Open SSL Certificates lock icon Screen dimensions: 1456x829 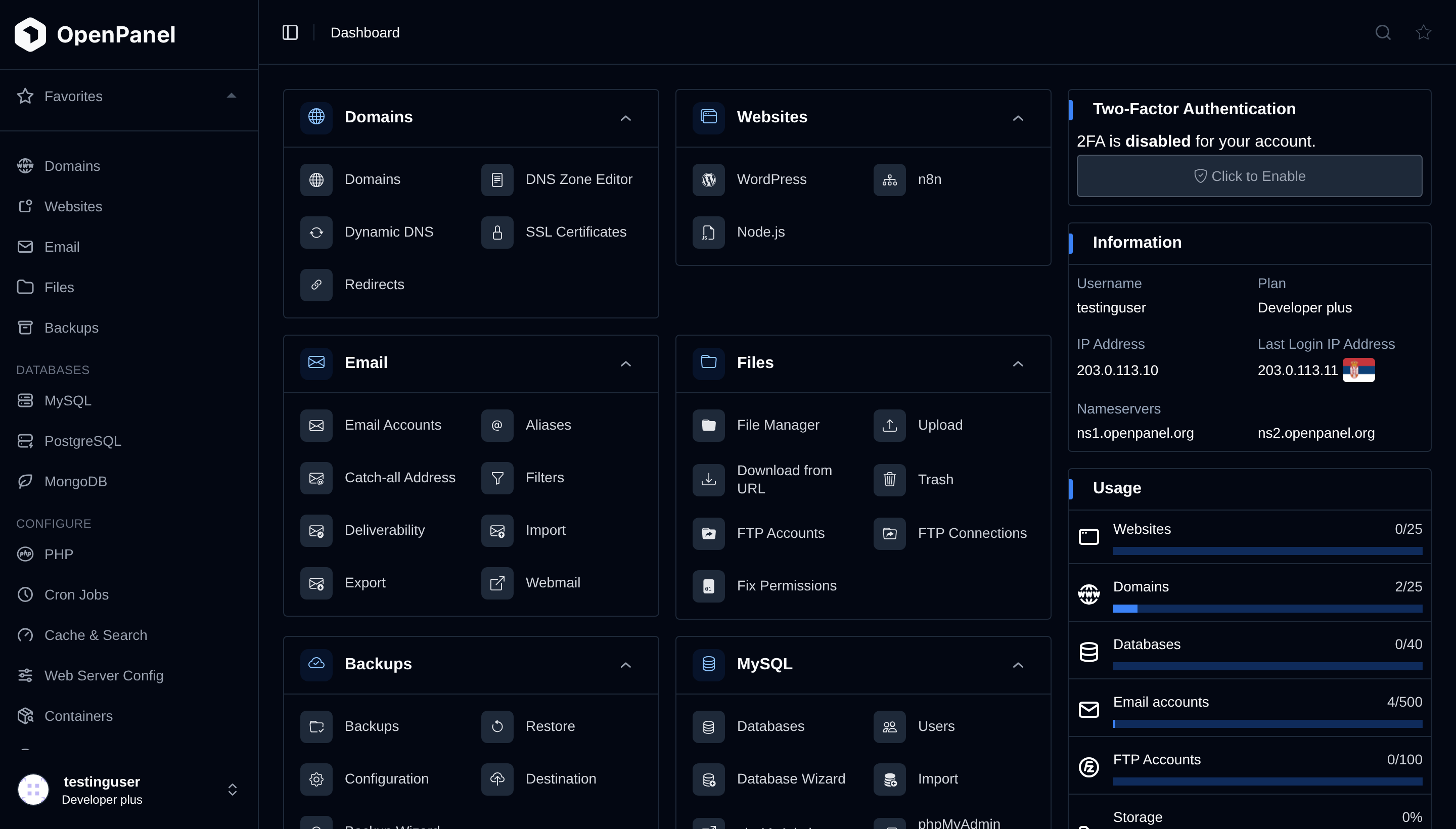coord(497,233)
